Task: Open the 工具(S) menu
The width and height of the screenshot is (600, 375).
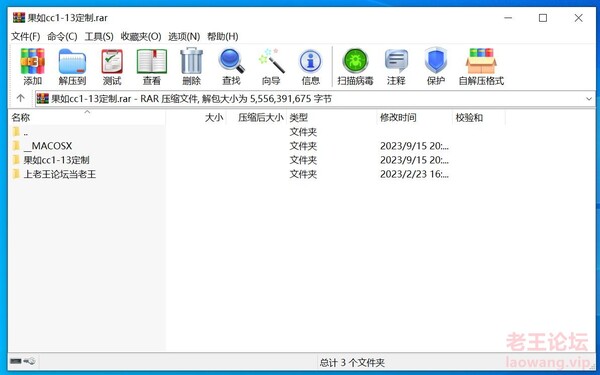Action: 99,36
